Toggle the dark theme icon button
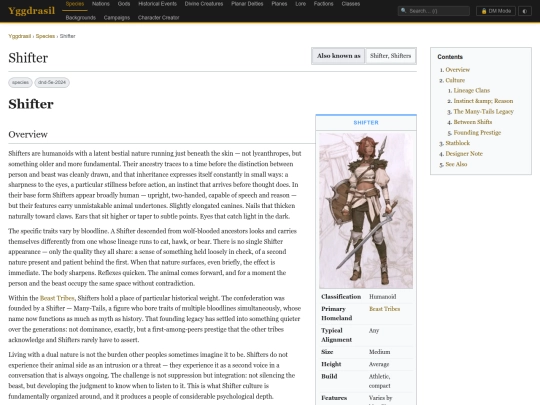Screen dimensions: 540x405 tap(525, 11)
